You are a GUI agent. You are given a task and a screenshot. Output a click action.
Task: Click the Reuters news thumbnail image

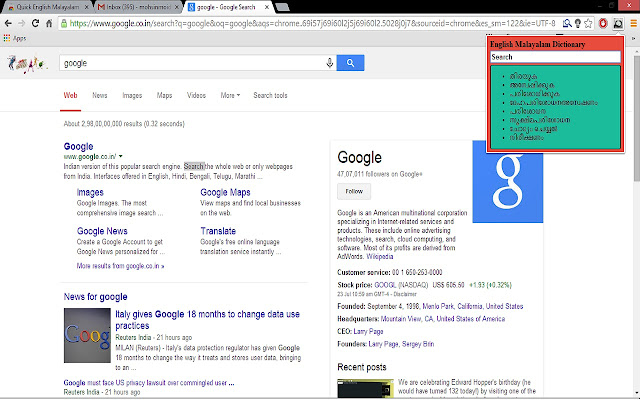(x=87, y=336)
